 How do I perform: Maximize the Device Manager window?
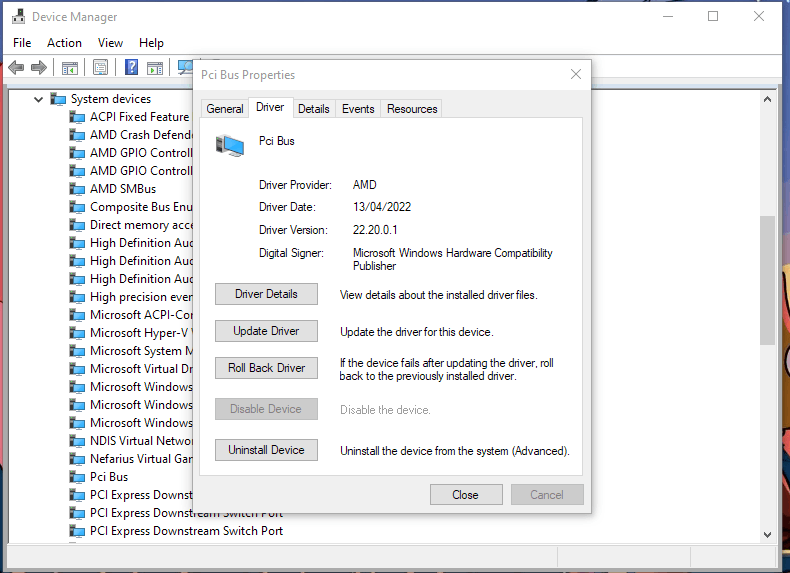pyautogui.click(x=713, y=16)
